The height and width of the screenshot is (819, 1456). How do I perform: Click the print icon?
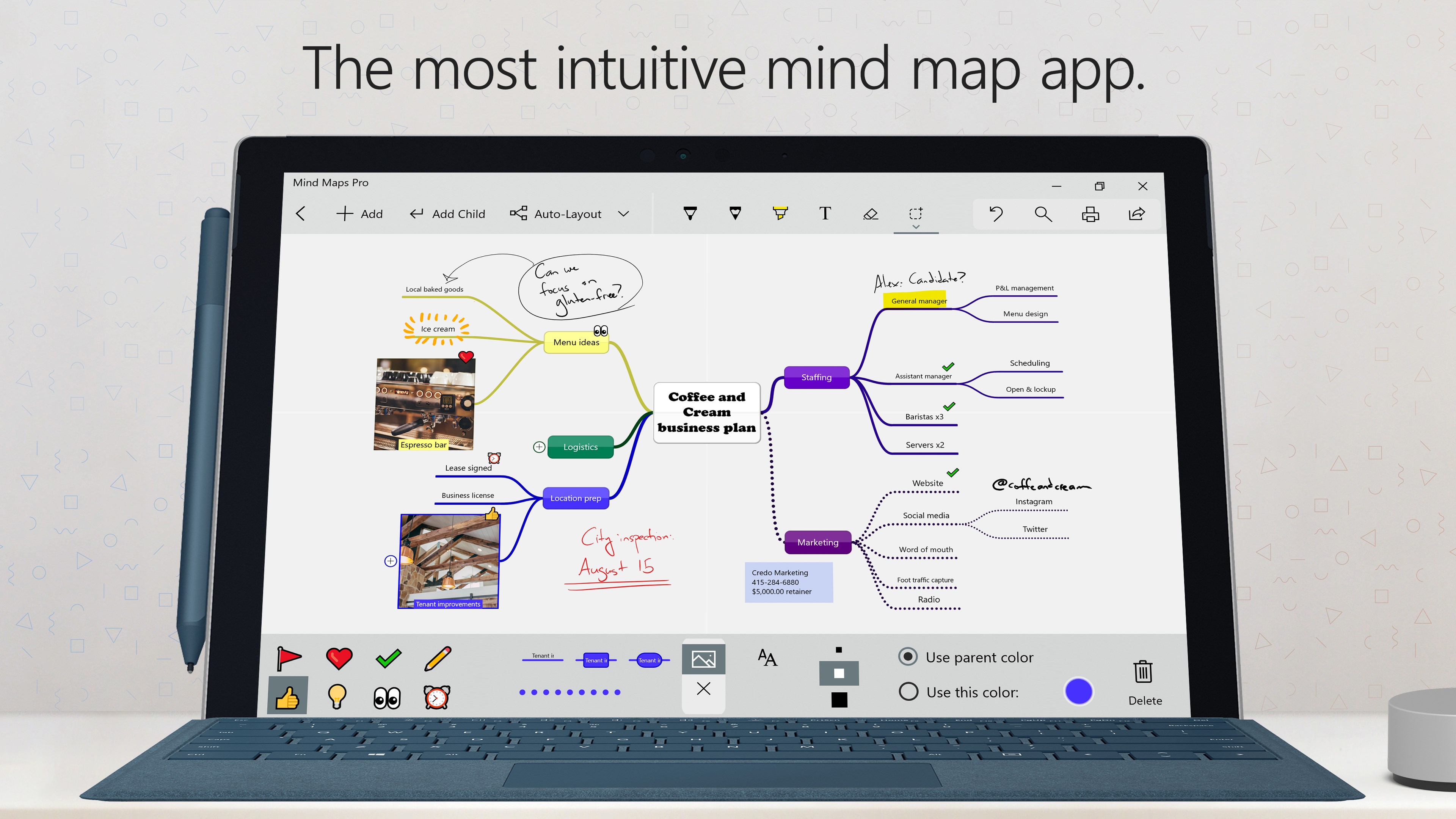[1090, 214]
